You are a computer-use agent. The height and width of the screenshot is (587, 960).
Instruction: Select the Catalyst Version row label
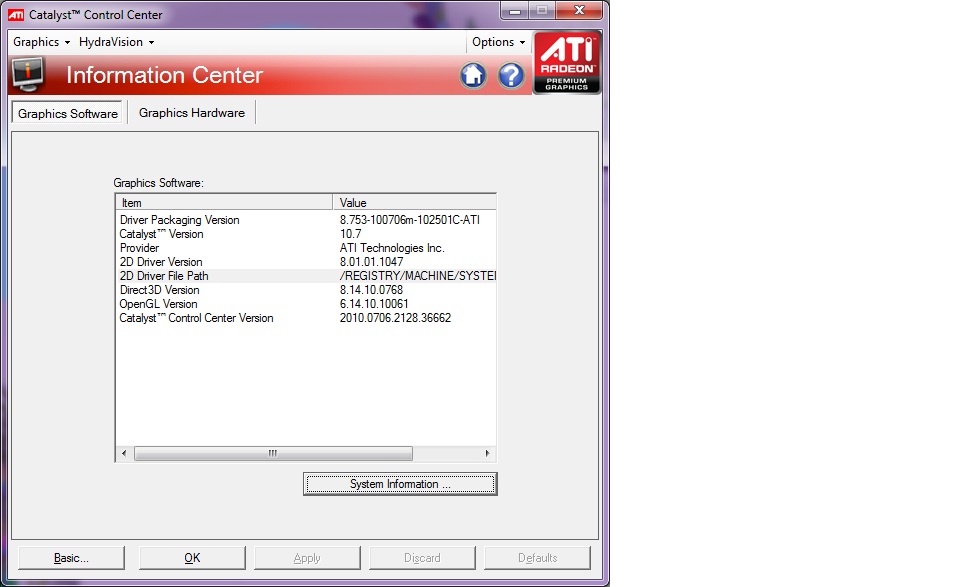coord(162,234)
